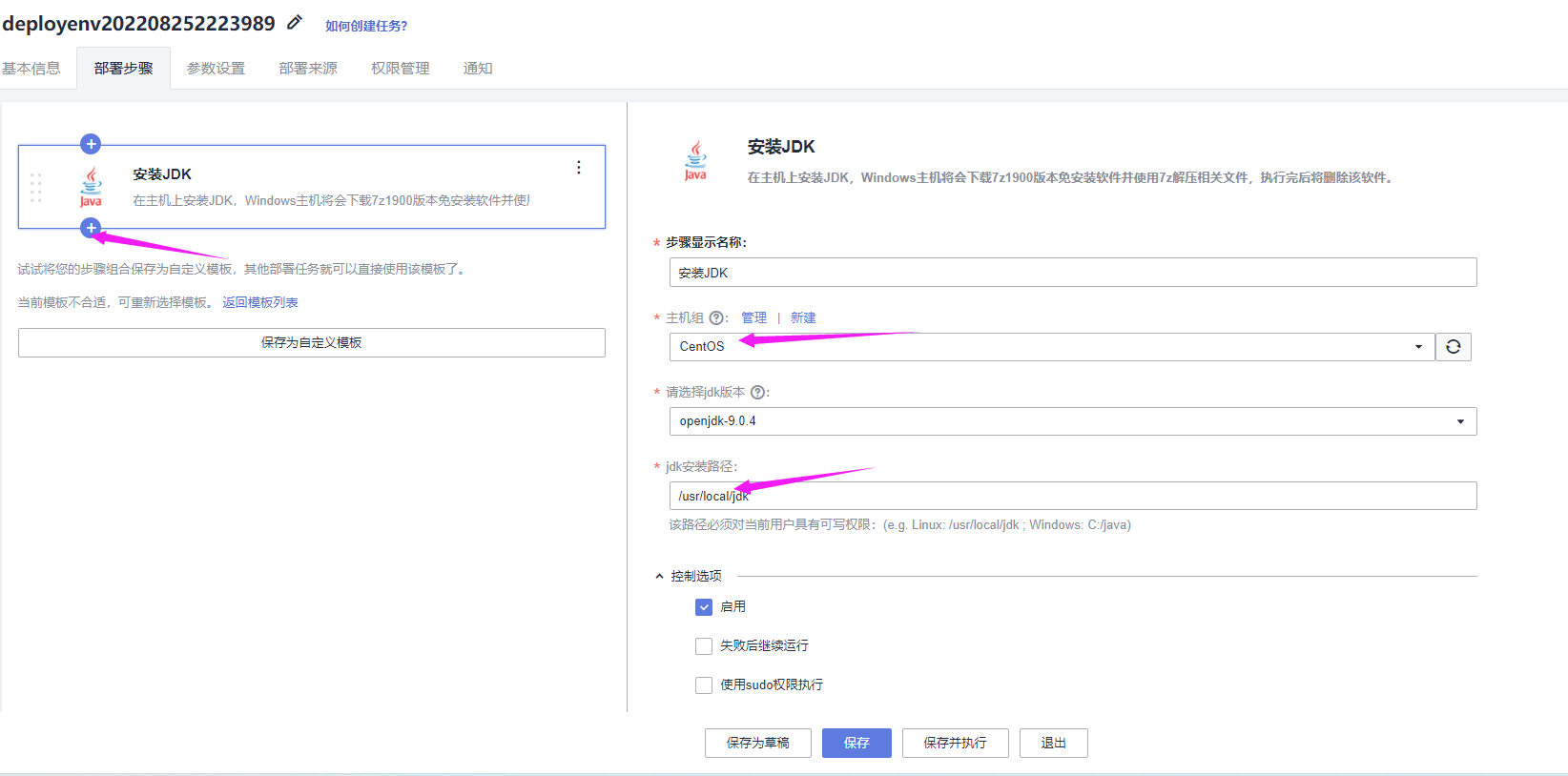Screen dimensions: 1568x776
Task: Open the help tooltip next to 主机组
Action: tap(716, 318)
